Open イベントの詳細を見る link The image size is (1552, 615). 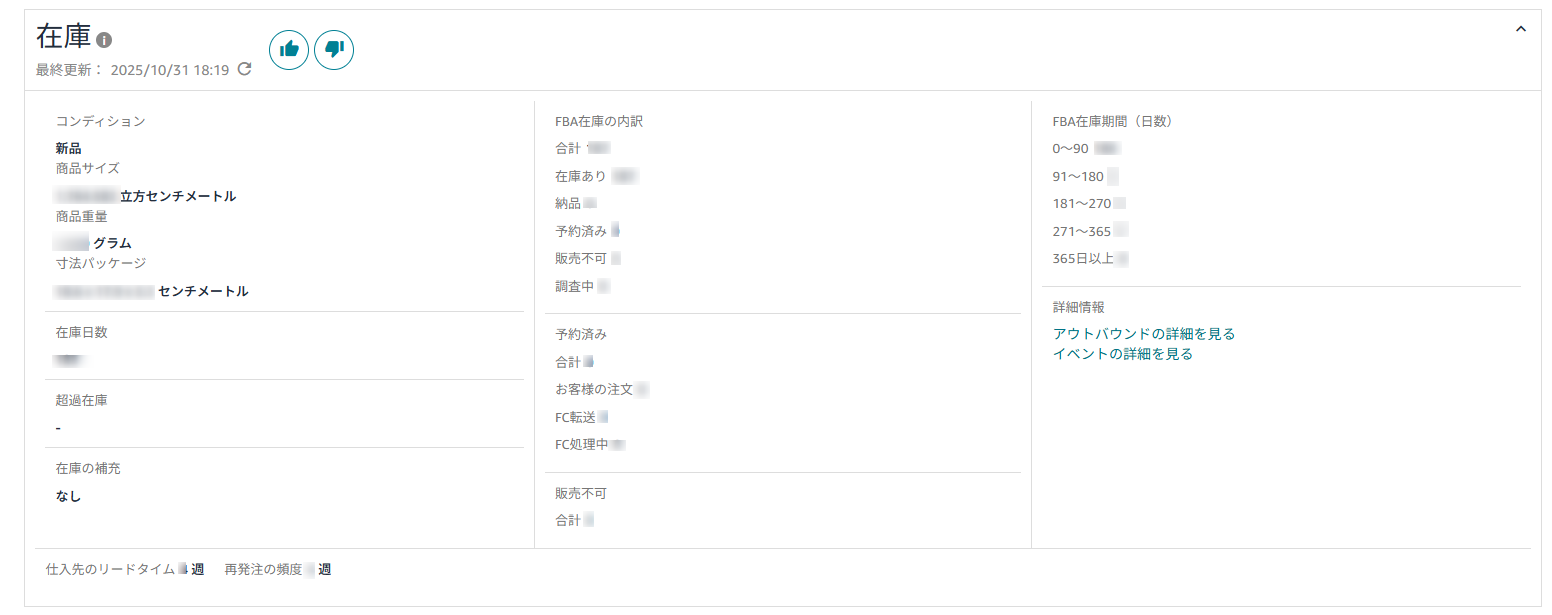coord(1123,354)
